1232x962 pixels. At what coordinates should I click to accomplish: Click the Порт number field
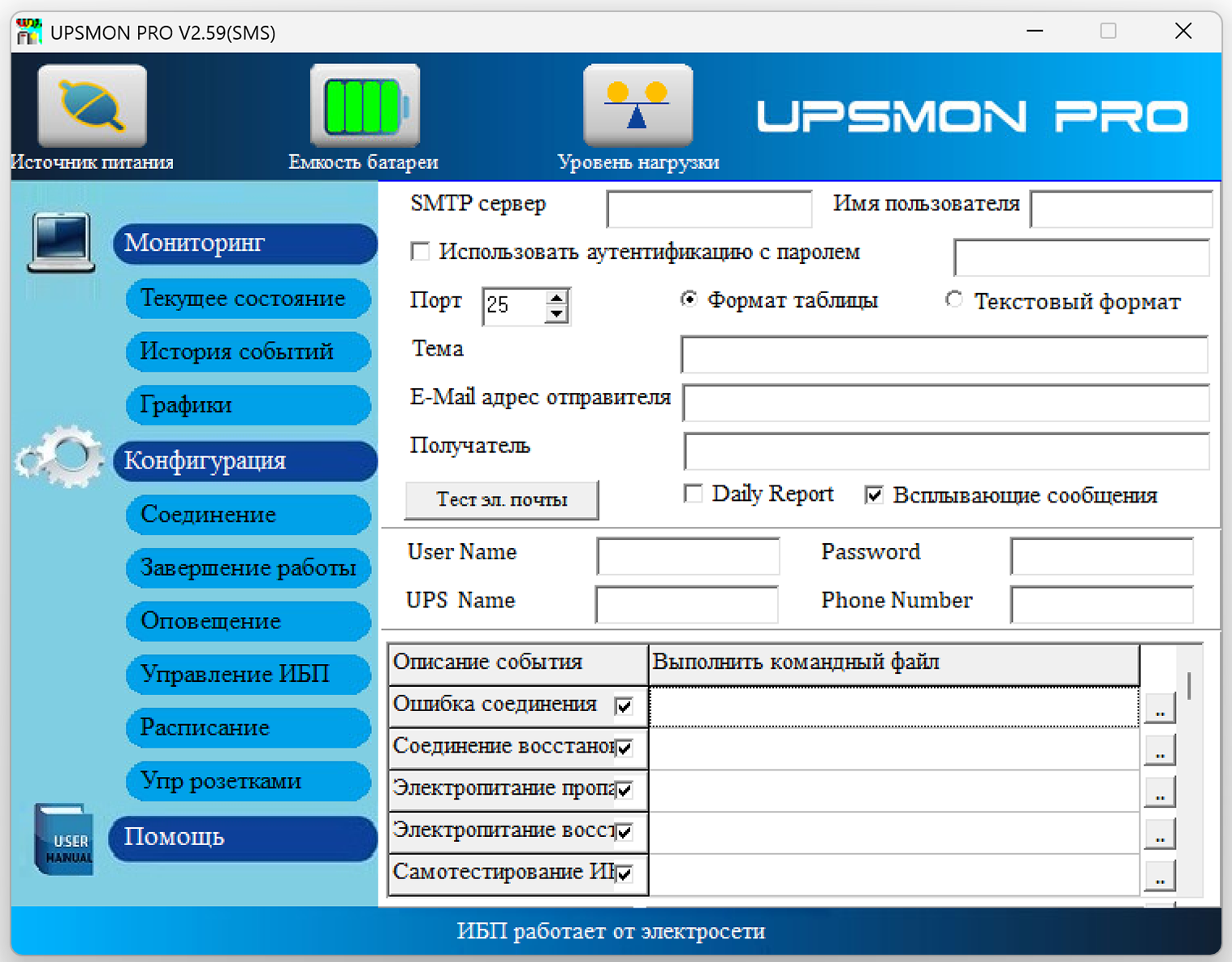[x=515, y=306]
